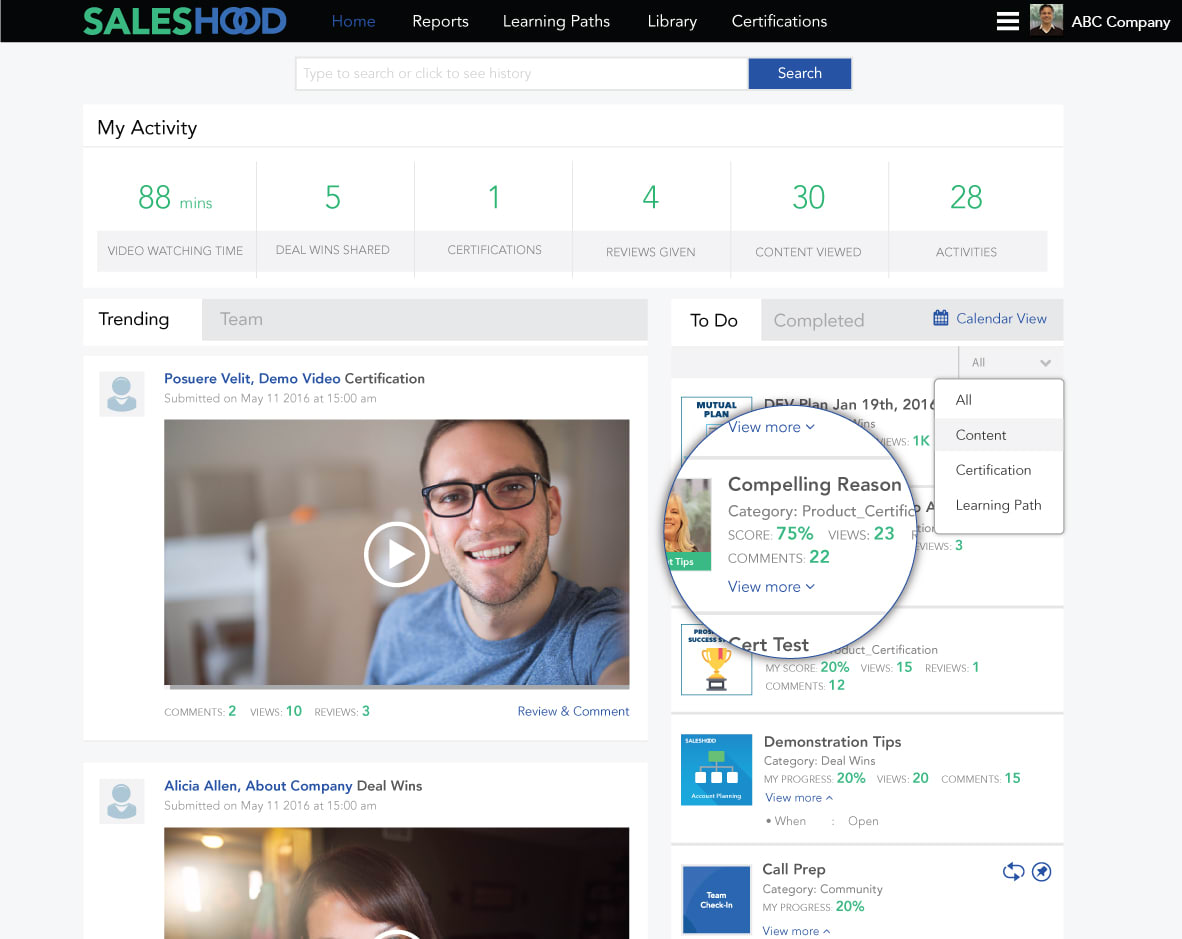
Task: Open the Cert Test trophy thumbnail
Action: (716, 660)
